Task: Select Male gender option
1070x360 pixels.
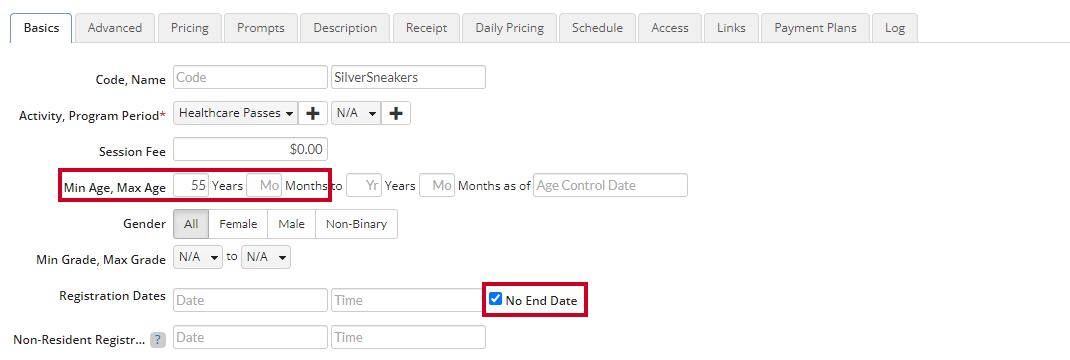Action: click(291, 224)
